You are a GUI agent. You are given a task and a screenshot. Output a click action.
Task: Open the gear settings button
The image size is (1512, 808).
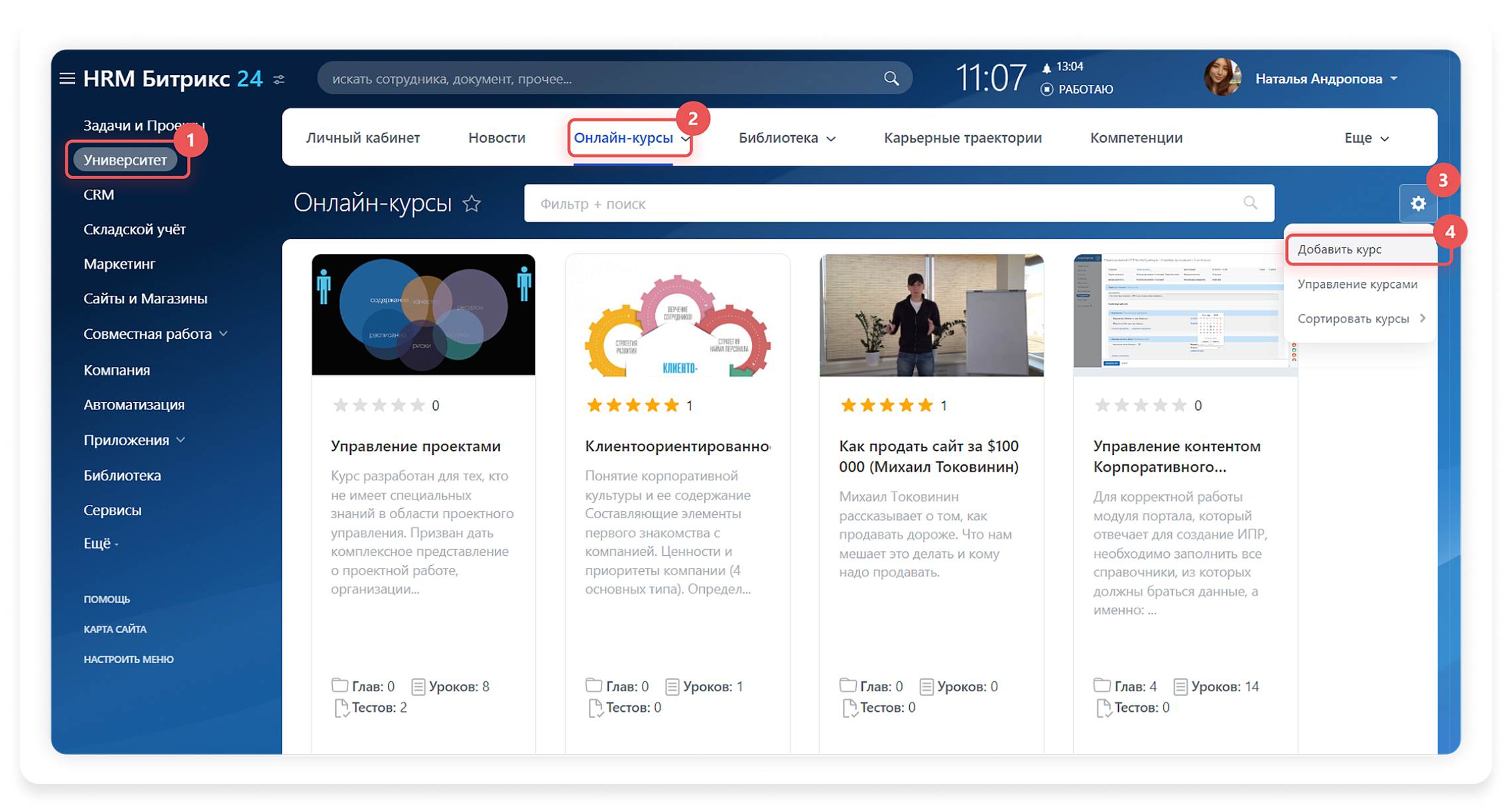pyautogui.click(x=1418, y=204)
